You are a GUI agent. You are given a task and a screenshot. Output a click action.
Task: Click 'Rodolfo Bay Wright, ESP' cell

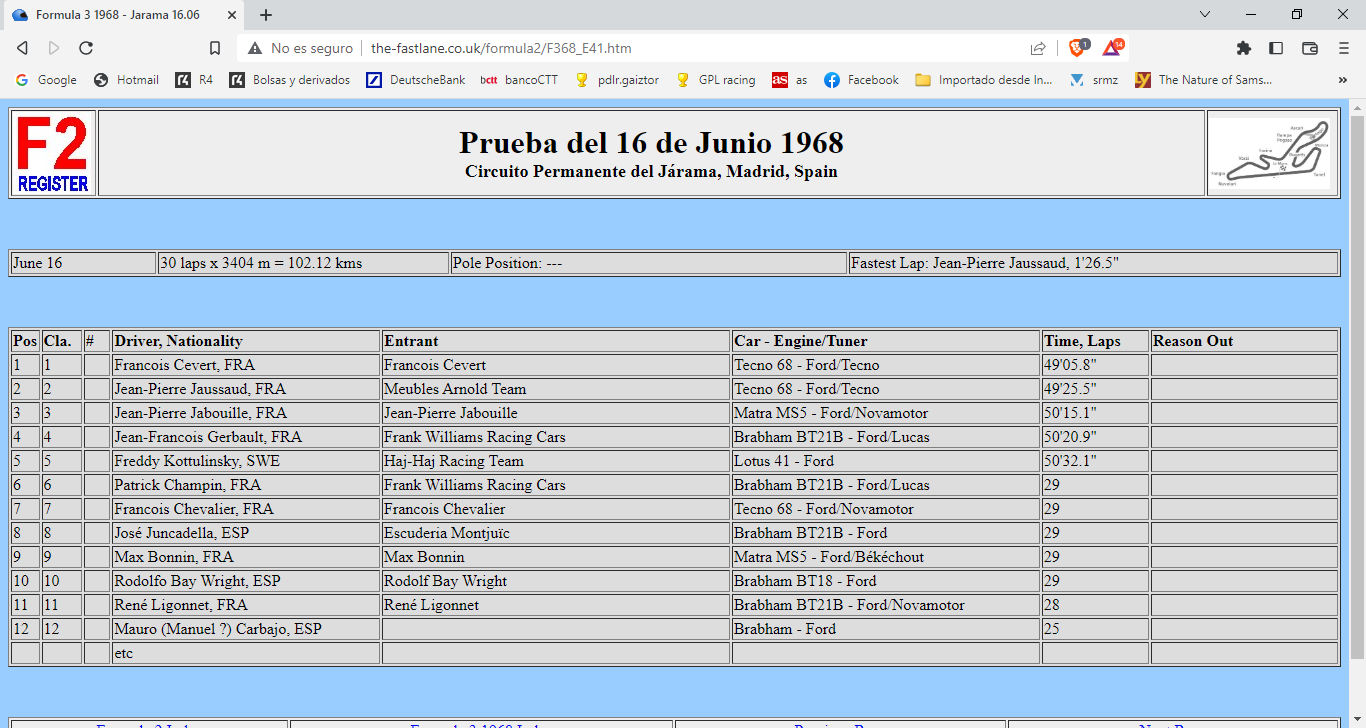[x=246, y=581]
